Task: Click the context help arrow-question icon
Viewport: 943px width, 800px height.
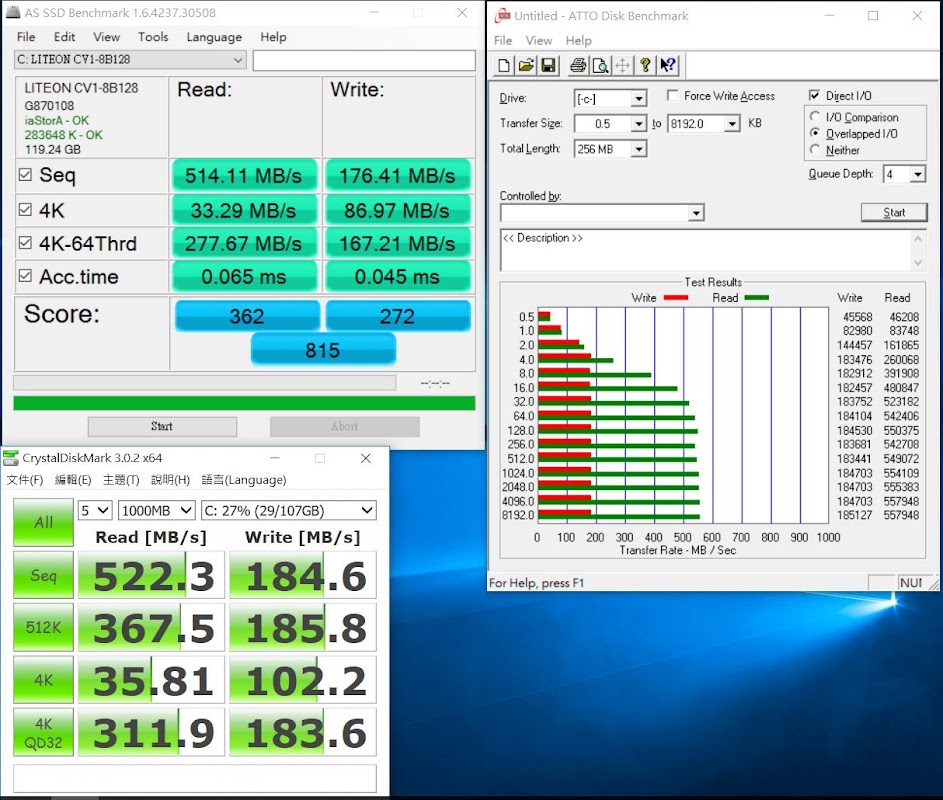Action: pyautogui.click(x=667, y=66)
